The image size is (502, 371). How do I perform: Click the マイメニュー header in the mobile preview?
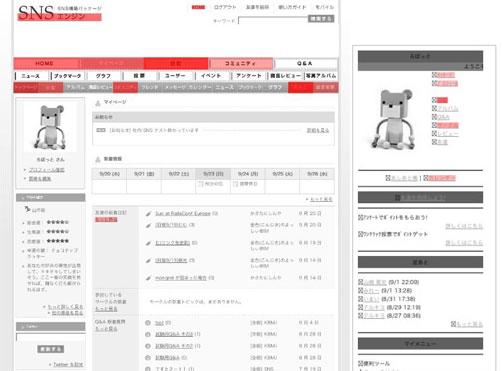point(420,343)
